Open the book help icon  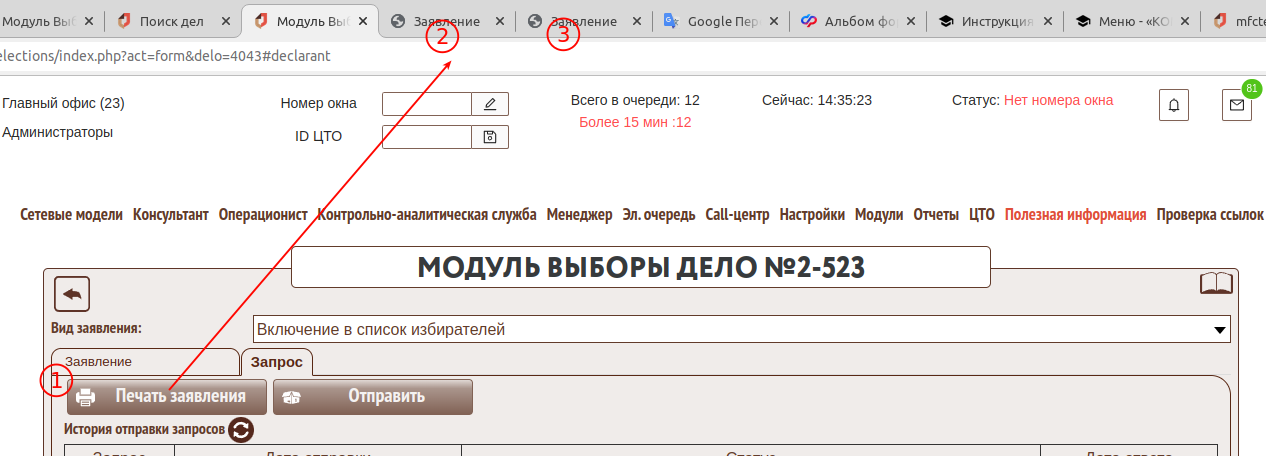tap(1216, 284)
